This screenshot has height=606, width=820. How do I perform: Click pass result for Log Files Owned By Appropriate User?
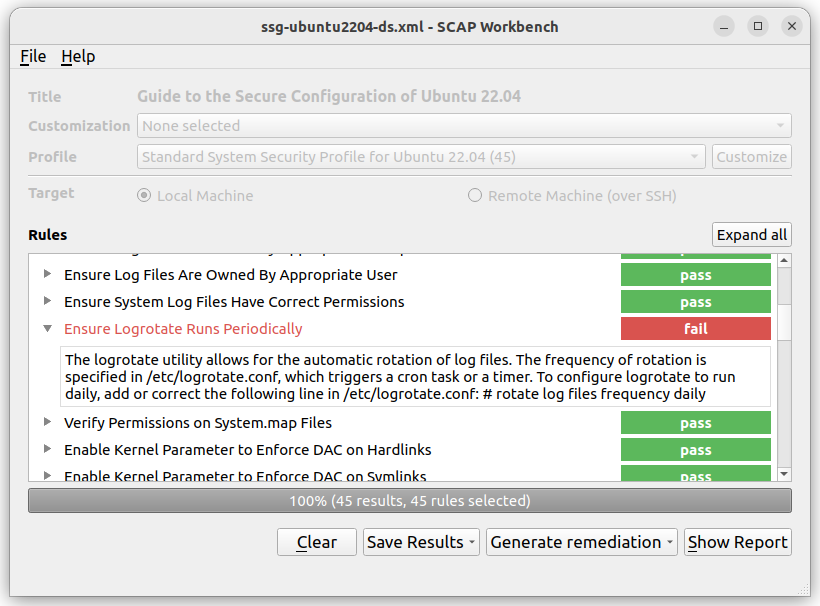(696, 275)
